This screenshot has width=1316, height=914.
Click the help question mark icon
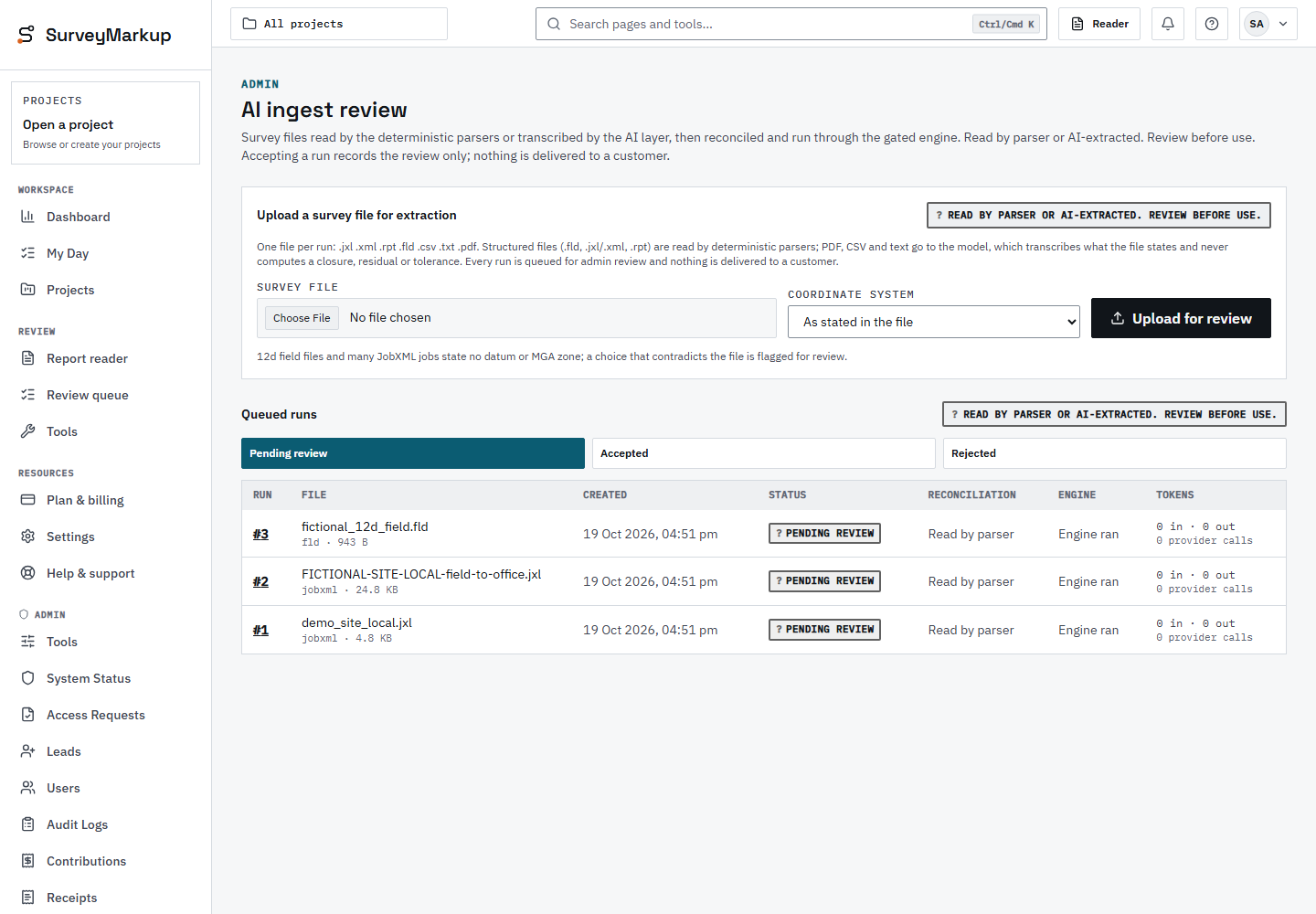click(x=1212, y=24)
